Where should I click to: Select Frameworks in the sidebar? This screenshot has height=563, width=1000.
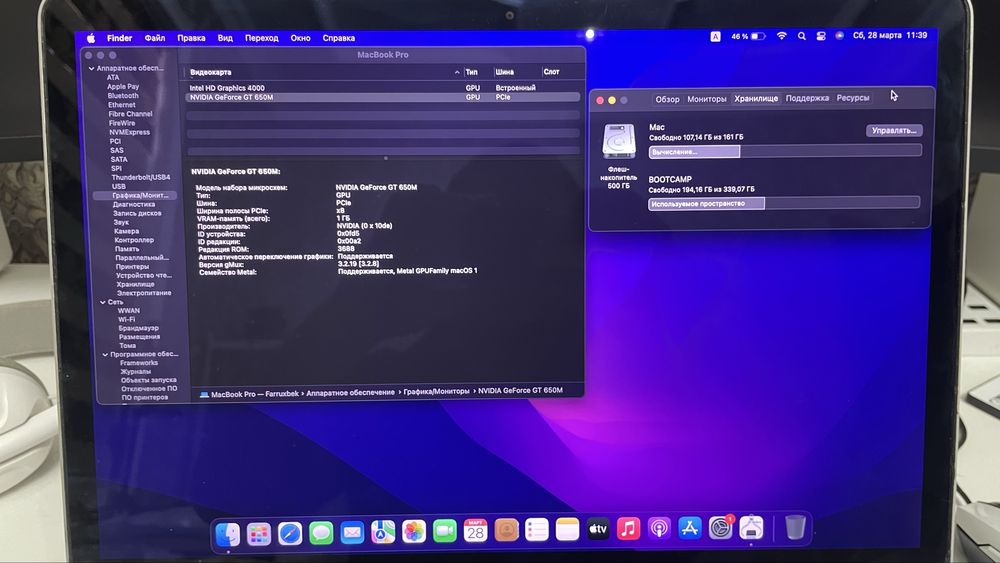[x=139, y=363]
